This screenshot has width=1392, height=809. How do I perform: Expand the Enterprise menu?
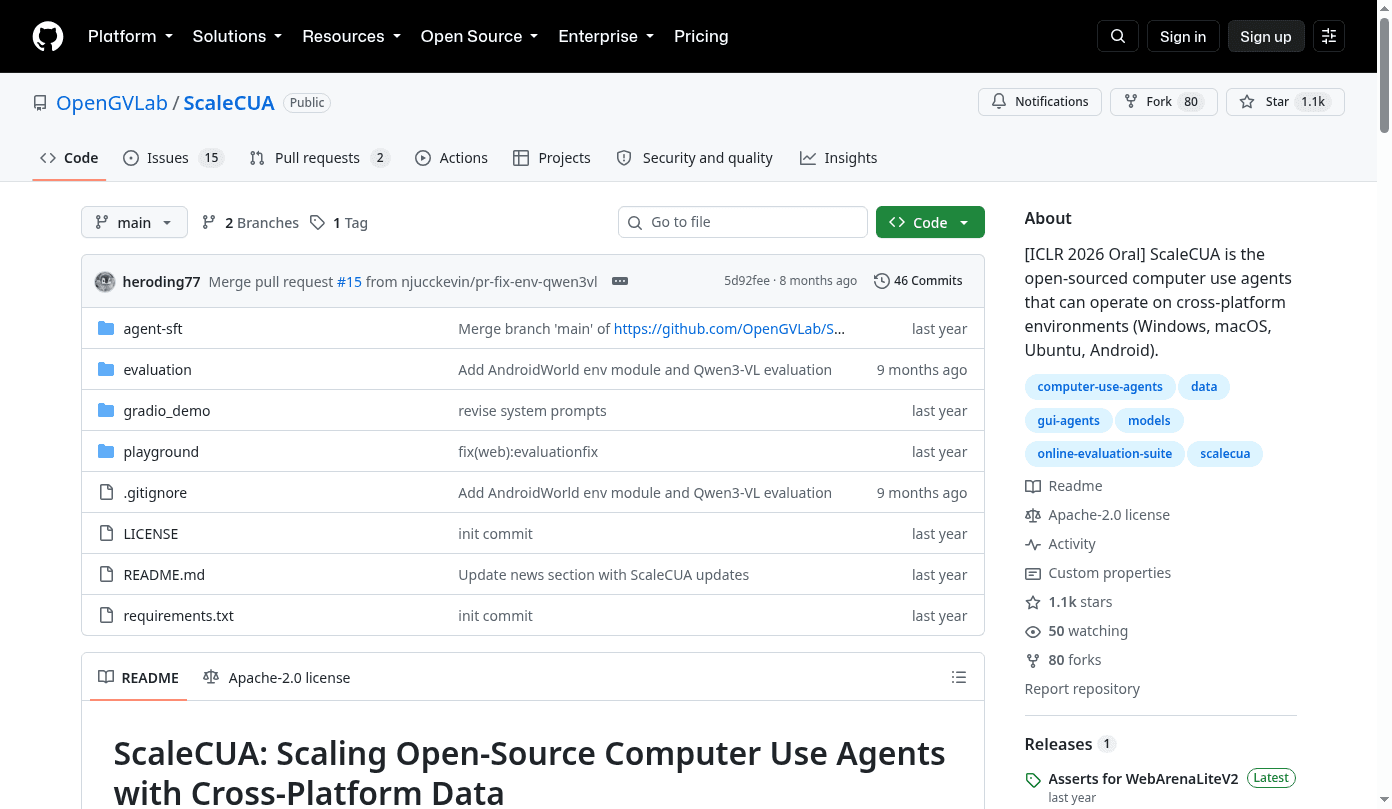[606, 36]
